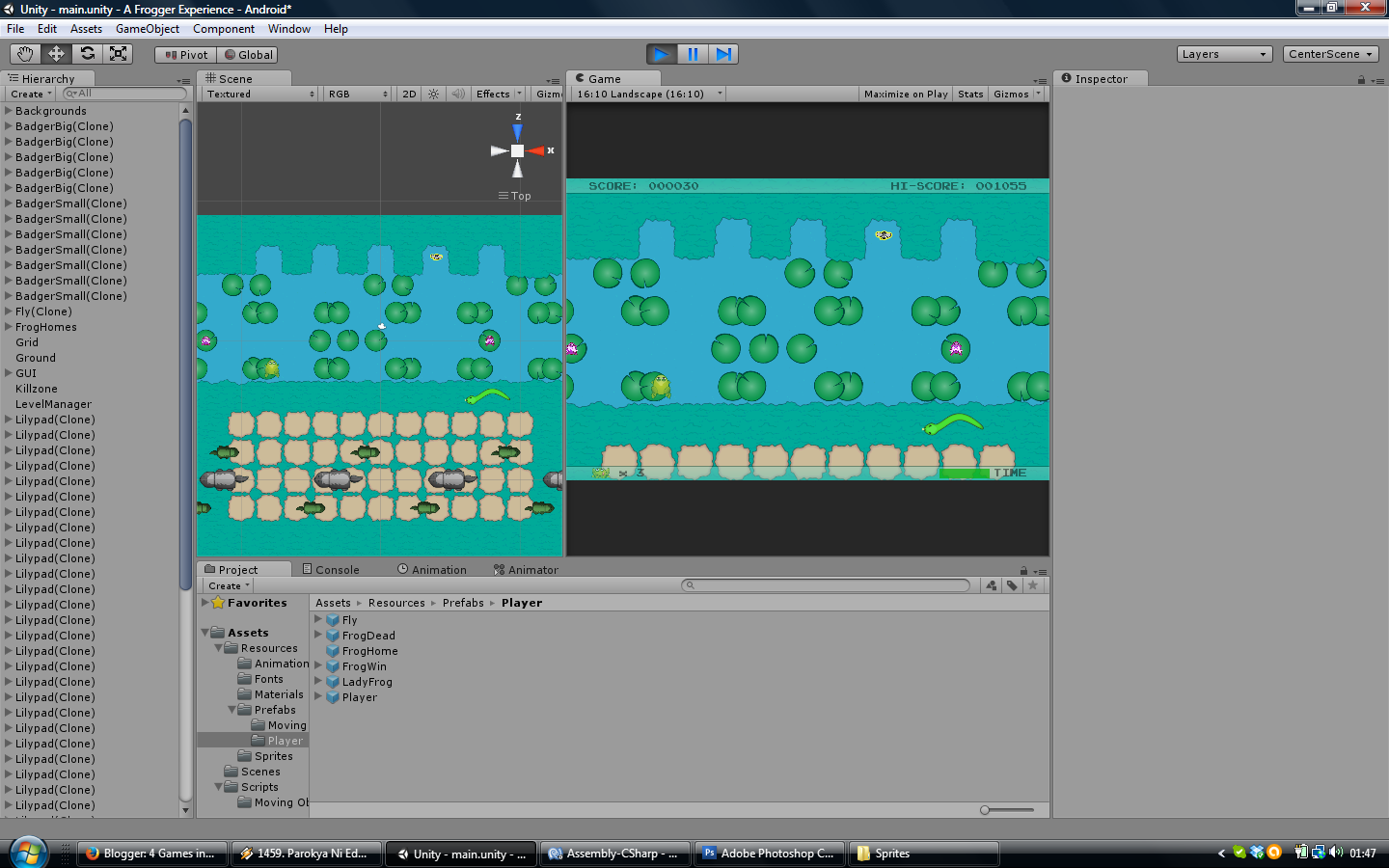Image resolution: width=1389 pixels, height=868 pixels.
Task: Toggle 2D scene view mode
Action: [x=409, y=94]
